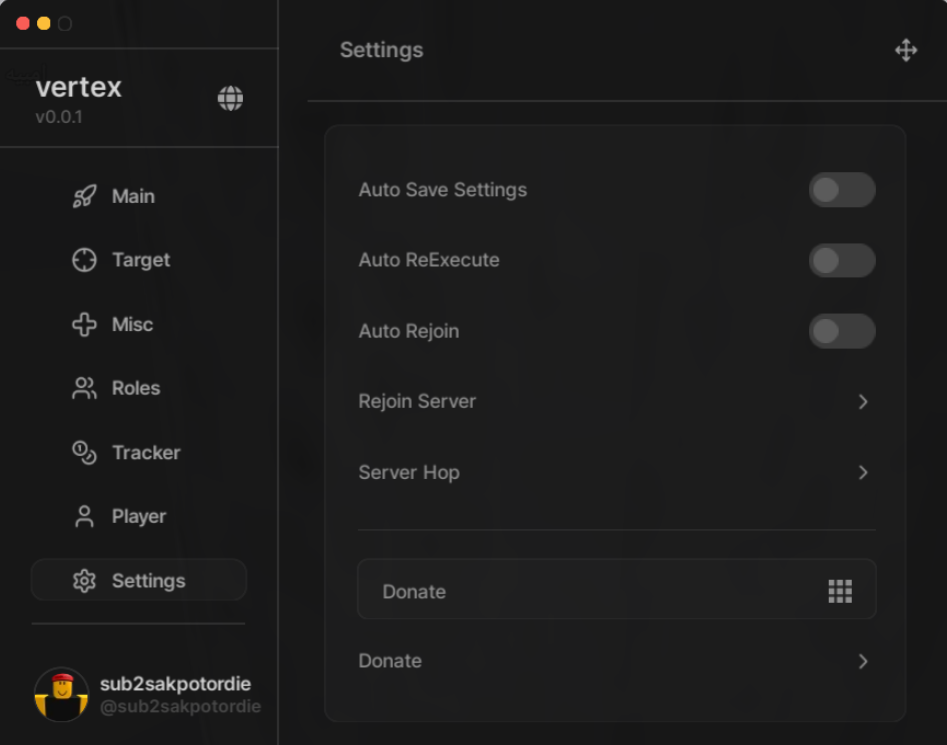Screen dimensions: 947x745
Task: Click the crosshair icon for Target
Action: (85, 260)
